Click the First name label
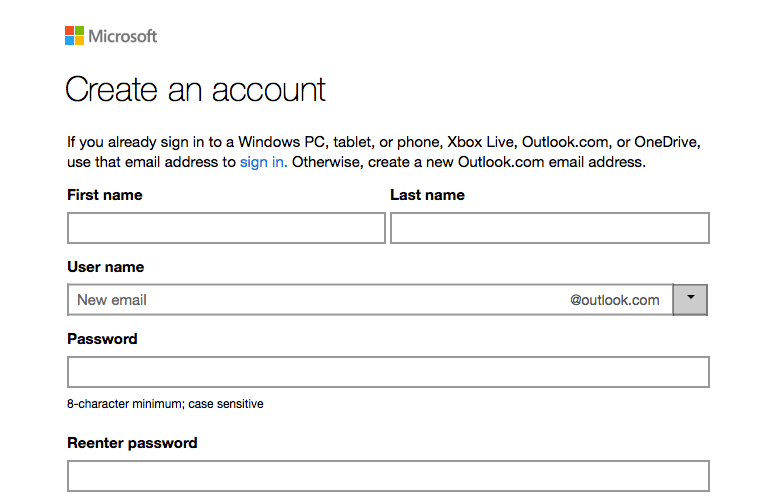The width and height of the screenshot is (779, 503). coord(105,195)
